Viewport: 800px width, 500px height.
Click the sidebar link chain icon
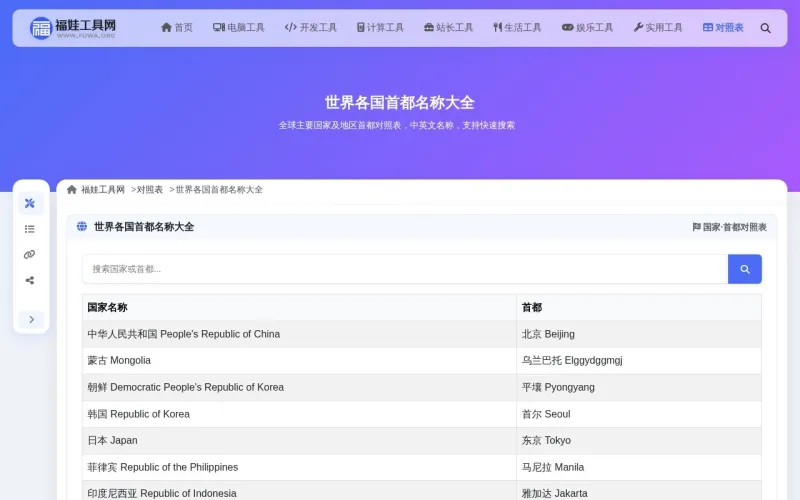(x=30, y=255)
